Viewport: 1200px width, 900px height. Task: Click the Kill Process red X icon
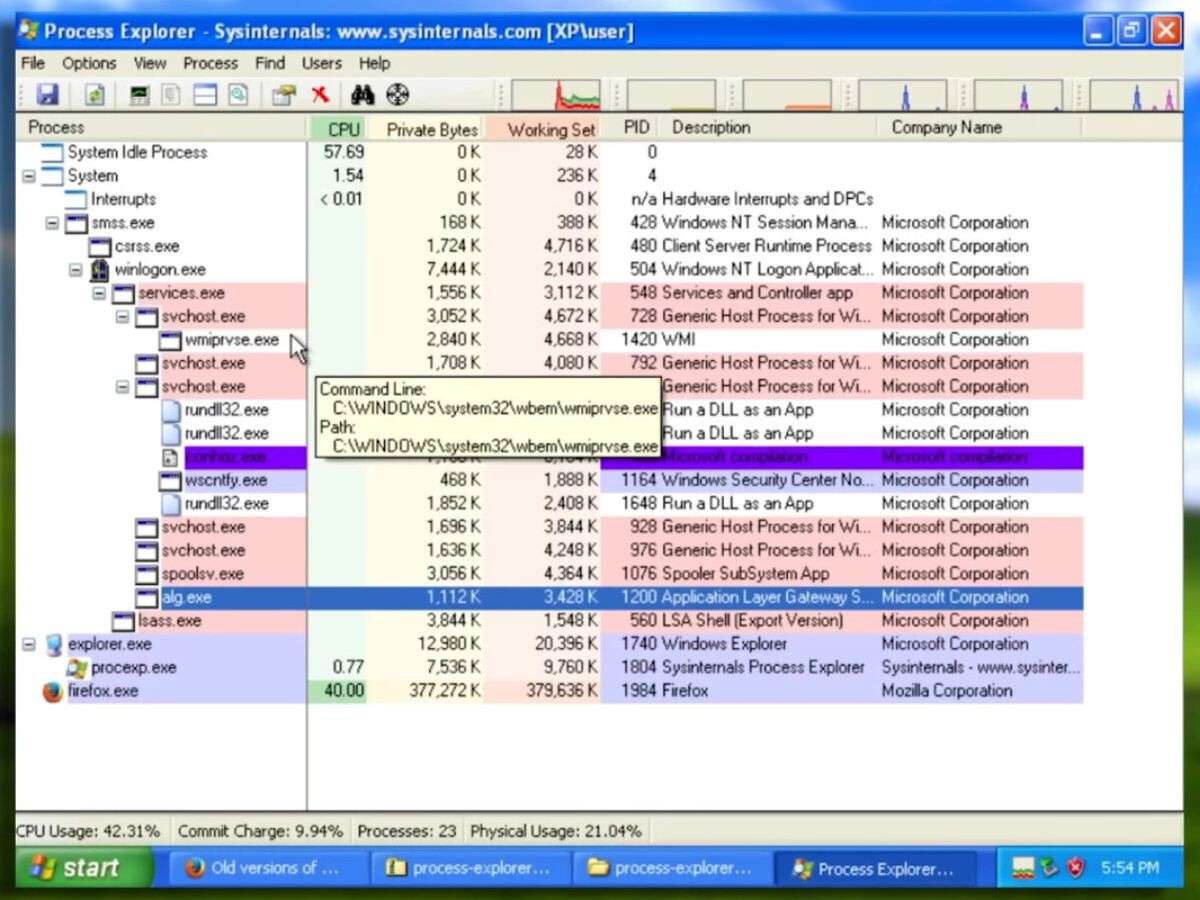320,95
